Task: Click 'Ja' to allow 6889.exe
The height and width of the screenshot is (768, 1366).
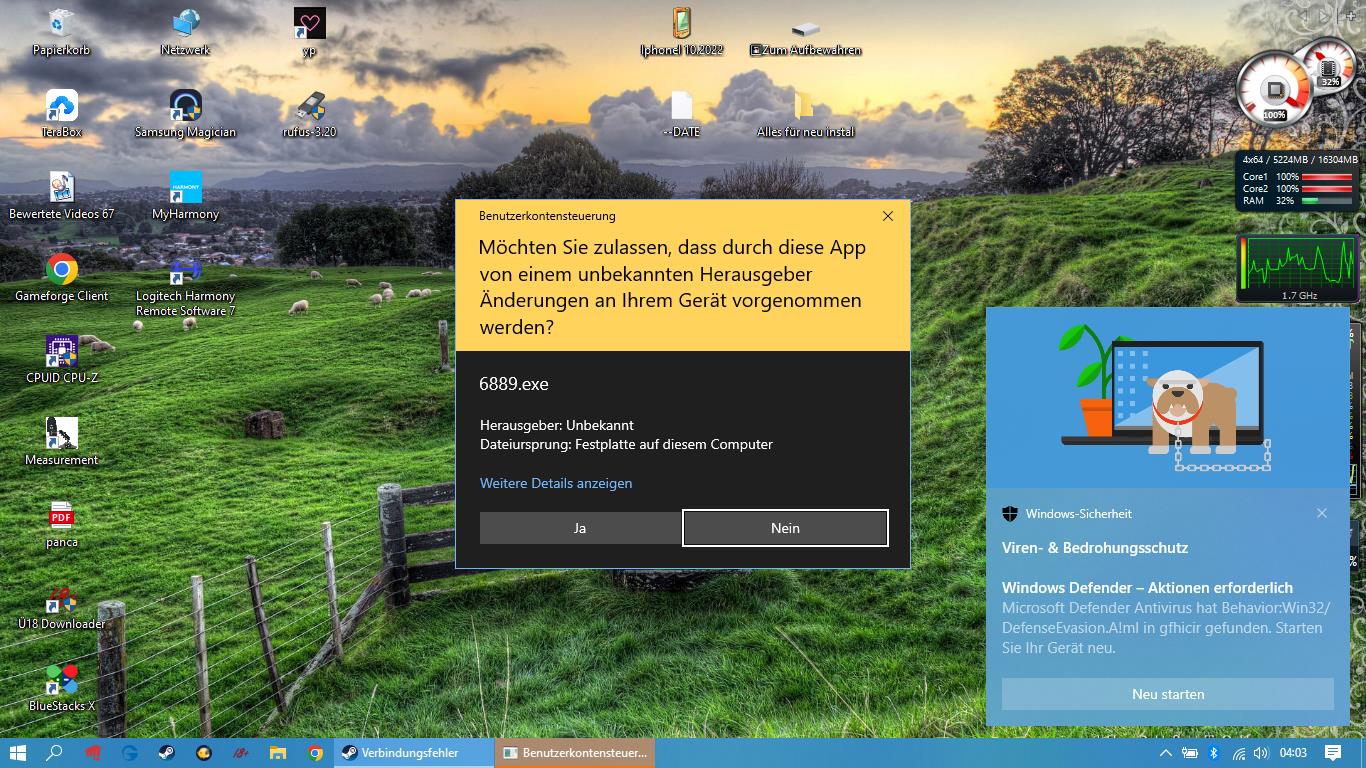Action: [580, 528]
